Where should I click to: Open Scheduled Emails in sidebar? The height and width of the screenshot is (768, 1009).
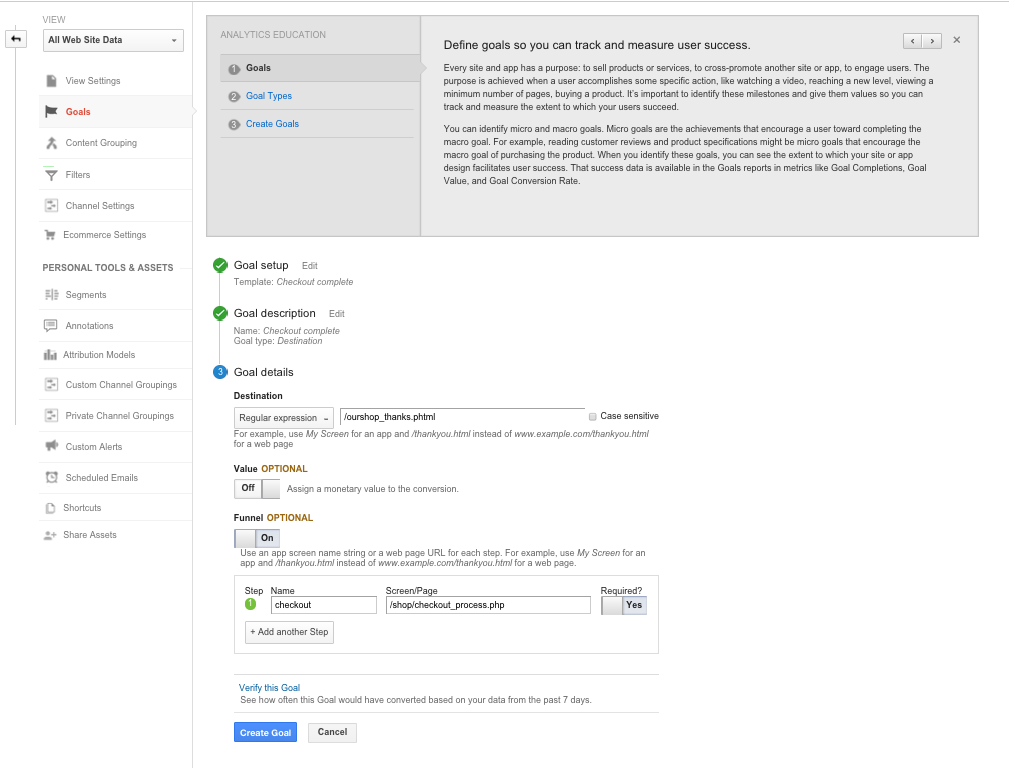[102, 478]
